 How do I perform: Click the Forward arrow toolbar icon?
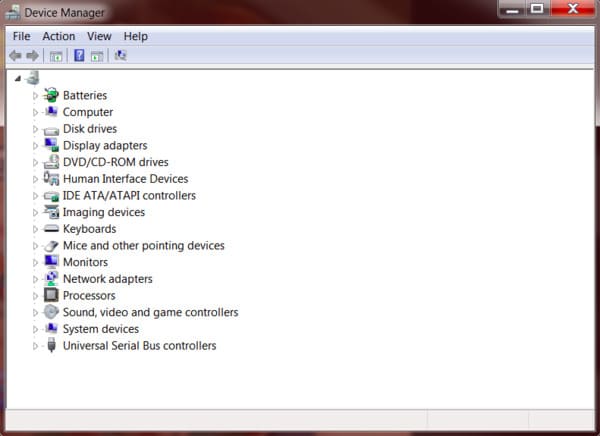click(33, 56)
